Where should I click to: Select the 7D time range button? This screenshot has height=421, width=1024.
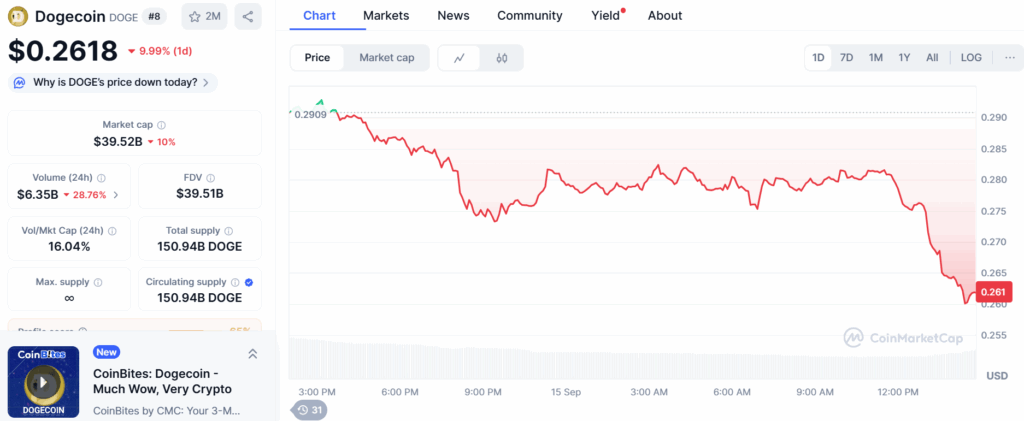(x=846, y=58)
